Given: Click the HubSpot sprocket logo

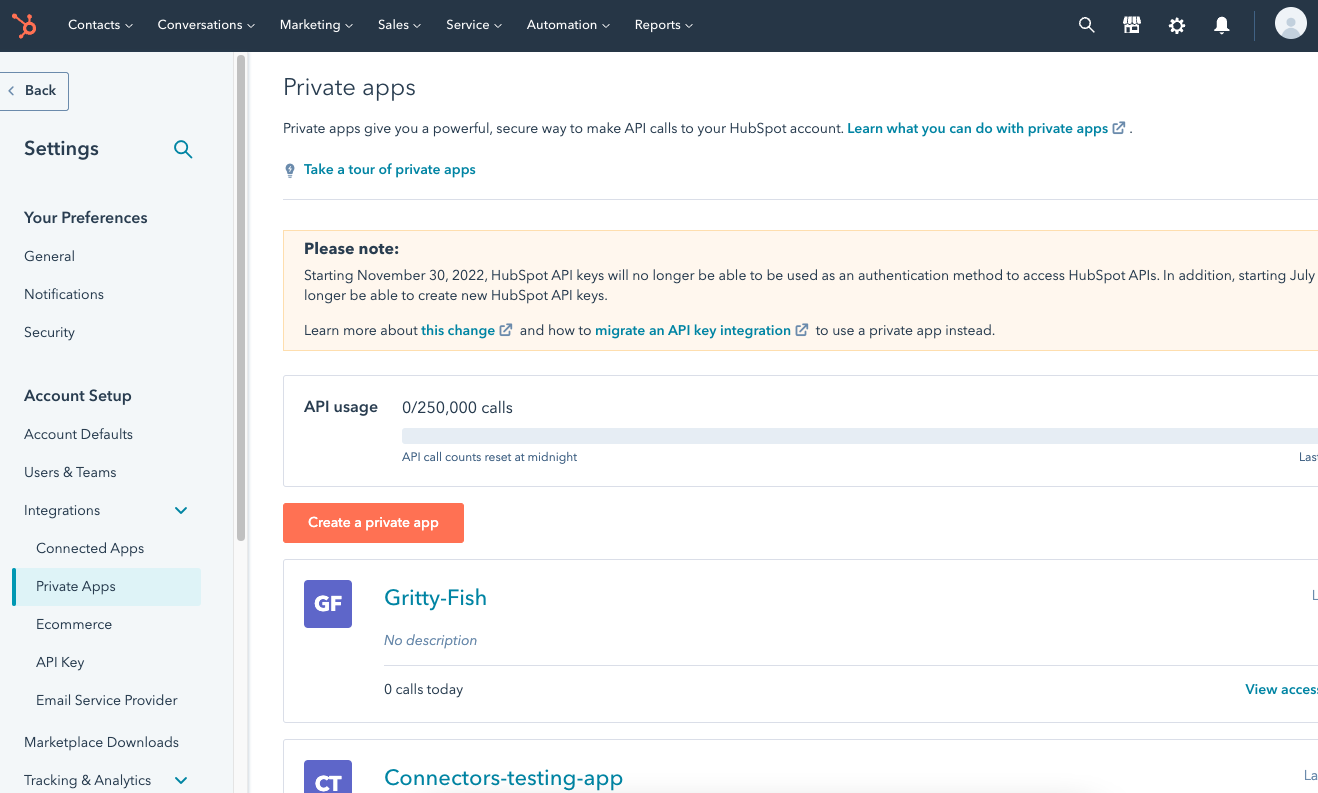Looking at the screenshot, I should (24, 25).
